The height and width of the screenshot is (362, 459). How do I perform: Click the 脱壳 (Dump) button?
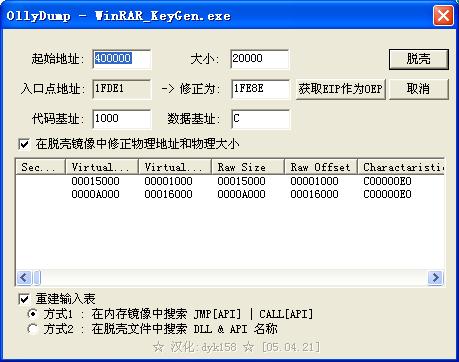(x=419, y=59)
